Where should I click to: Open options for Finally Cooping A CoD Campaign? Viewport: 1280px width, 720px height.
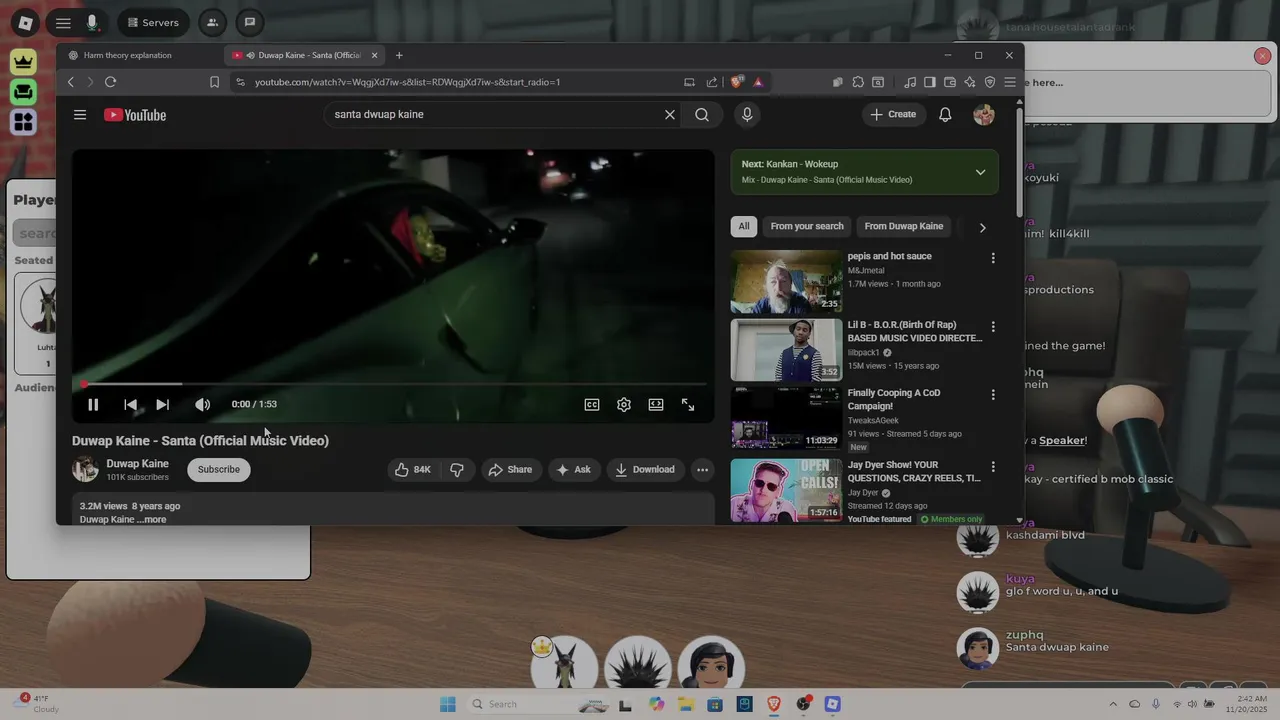click(993, 395)
